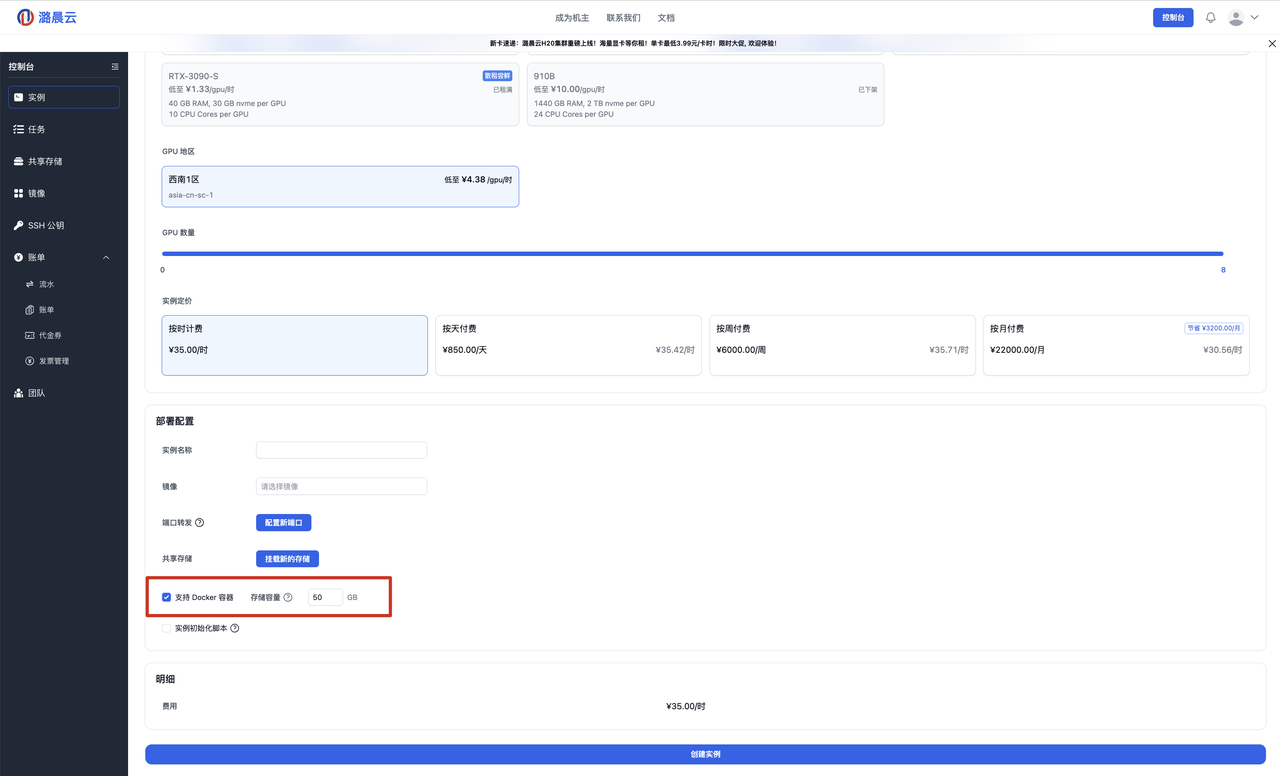Screen dimensions: 1280x776
Task: Open the 文档 top link
Action: [x=666, y=18]
